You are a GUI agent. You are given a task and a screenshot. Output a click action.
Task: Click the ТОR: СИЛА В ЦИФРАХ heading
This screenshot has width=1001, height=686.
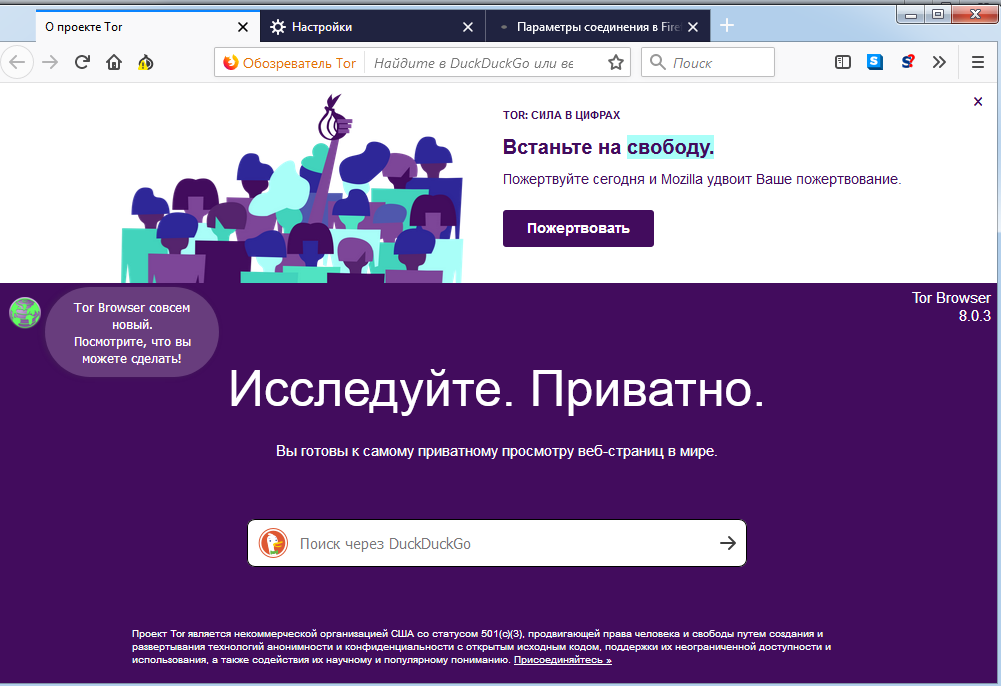click(x=561, y=116)
